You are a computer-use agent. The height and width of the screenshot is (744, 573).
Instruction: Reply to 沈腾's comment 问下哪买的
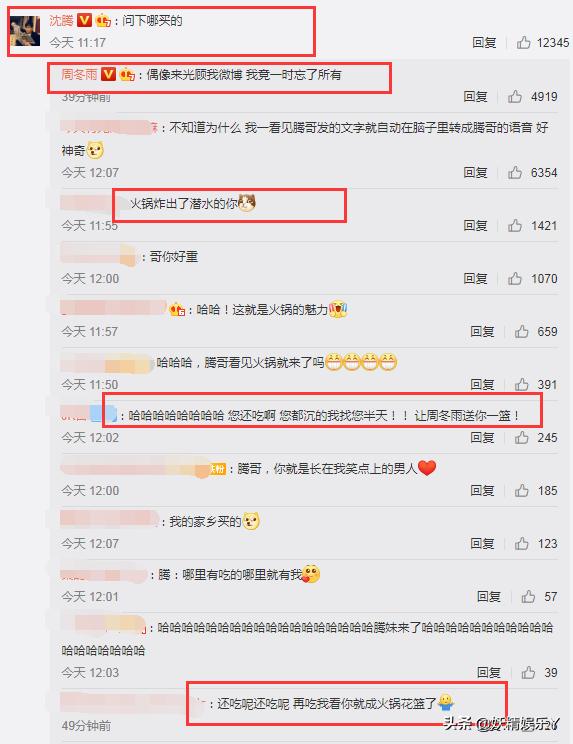pyautogui.click(x=484, y=43)
